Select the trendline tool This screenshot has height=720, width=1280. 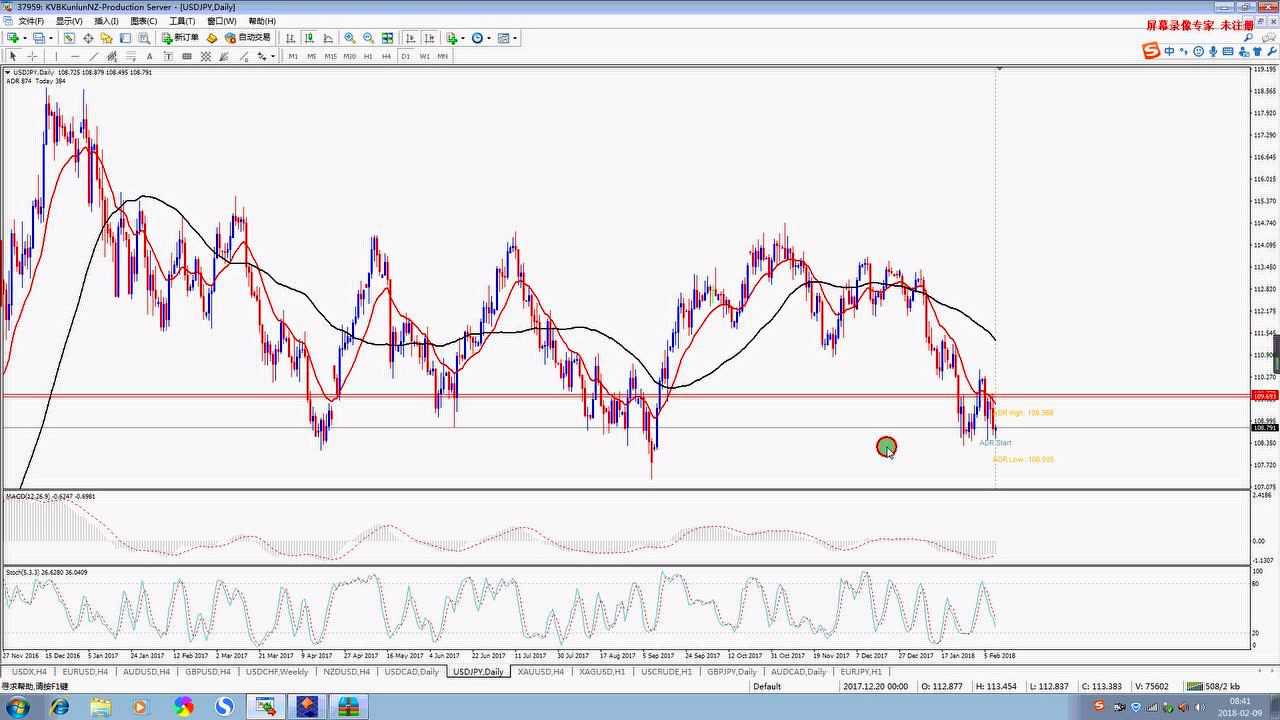click(x=93, y=56)
